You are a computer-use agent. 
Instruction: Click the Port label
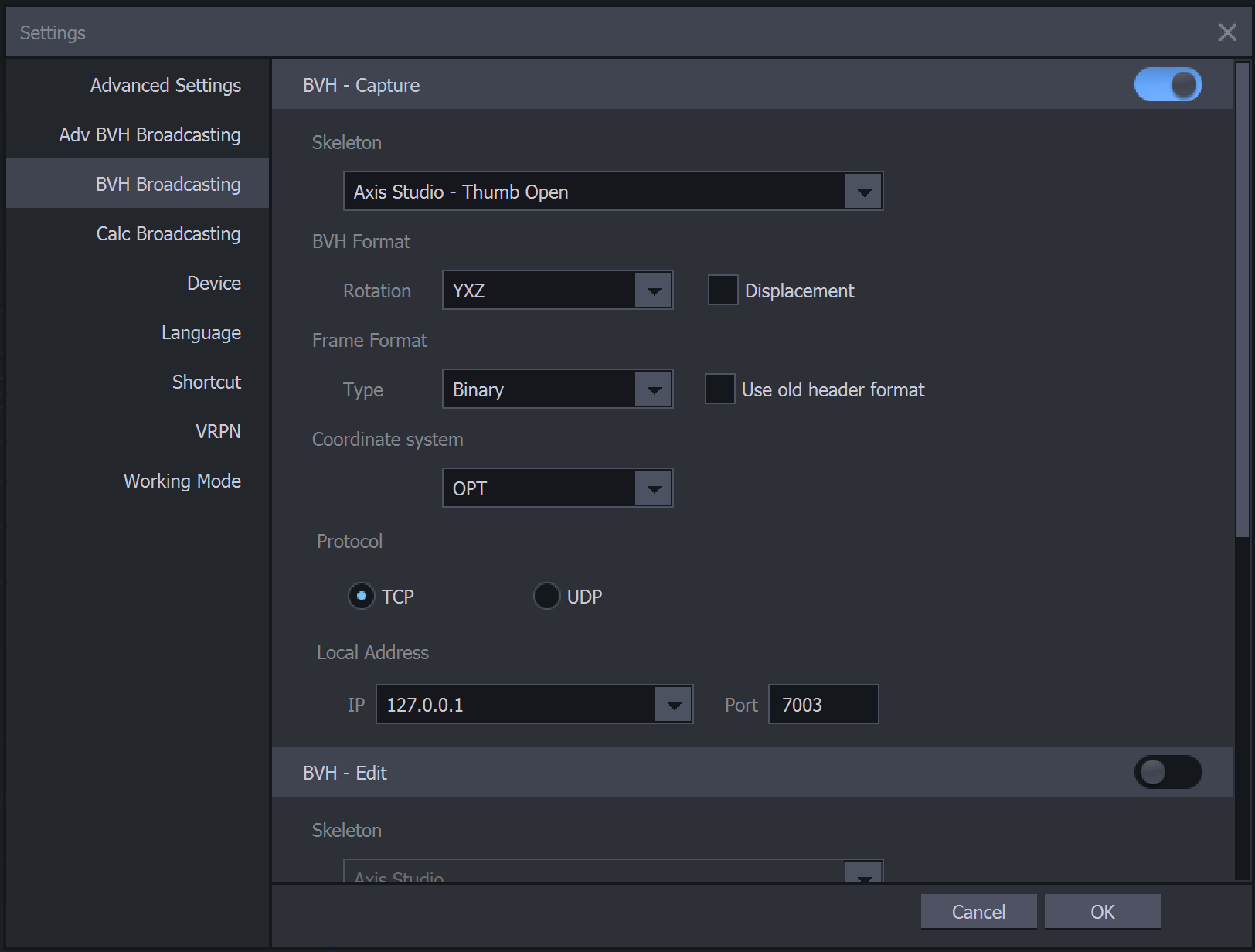pyautogui.click(x=741, y=705)
